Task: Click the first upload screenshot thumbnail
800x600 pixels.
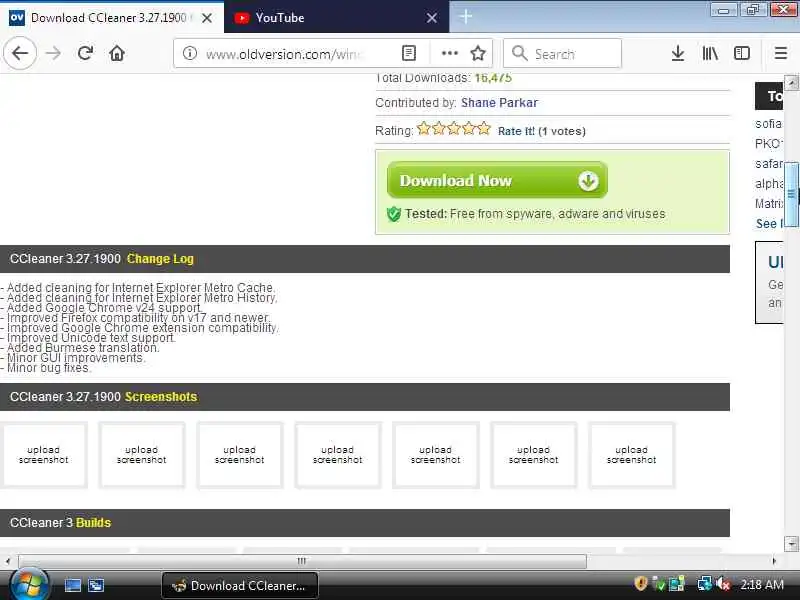Action: (43, 455)
